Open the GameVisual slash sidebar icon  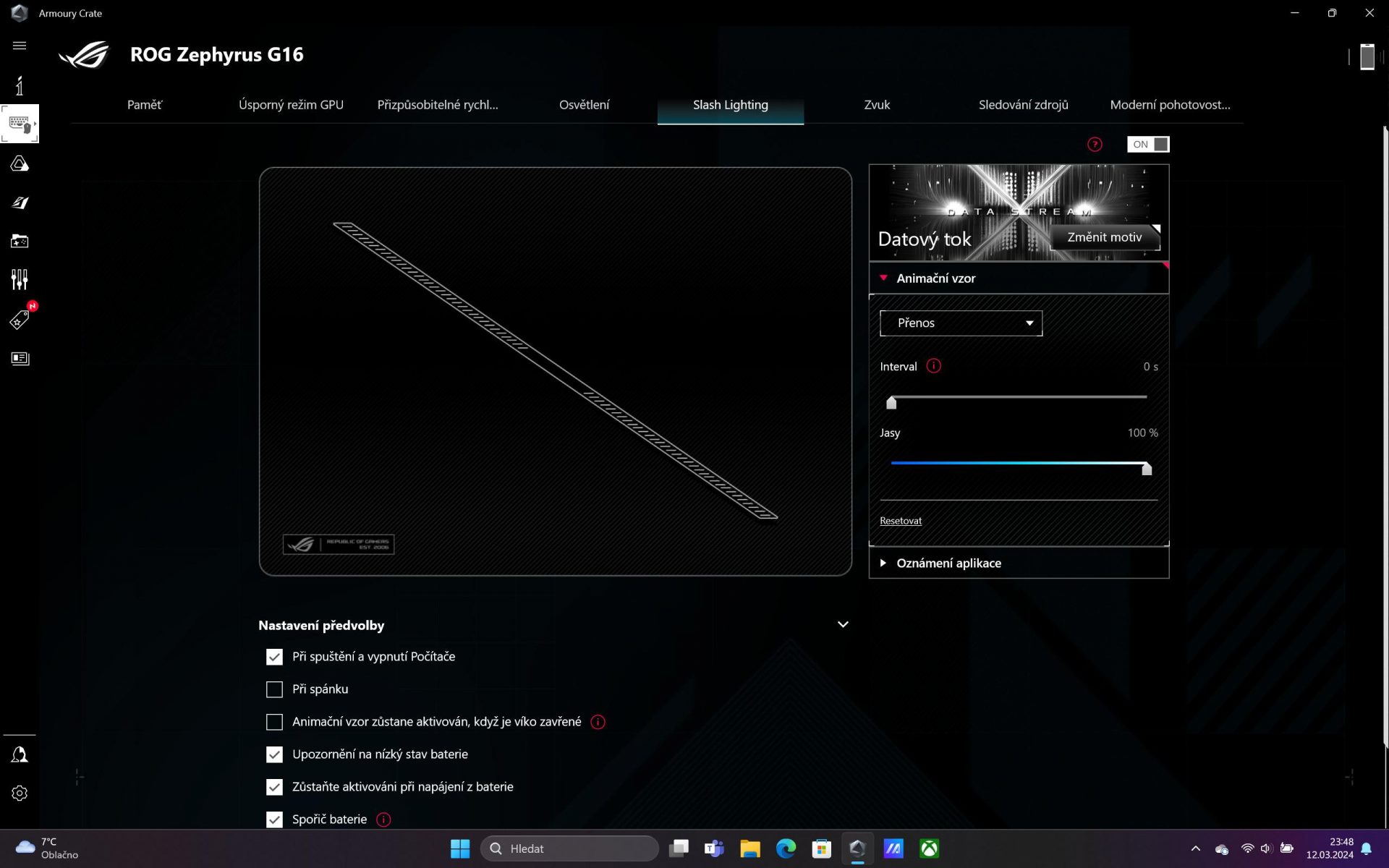click(x=20, y=203)
